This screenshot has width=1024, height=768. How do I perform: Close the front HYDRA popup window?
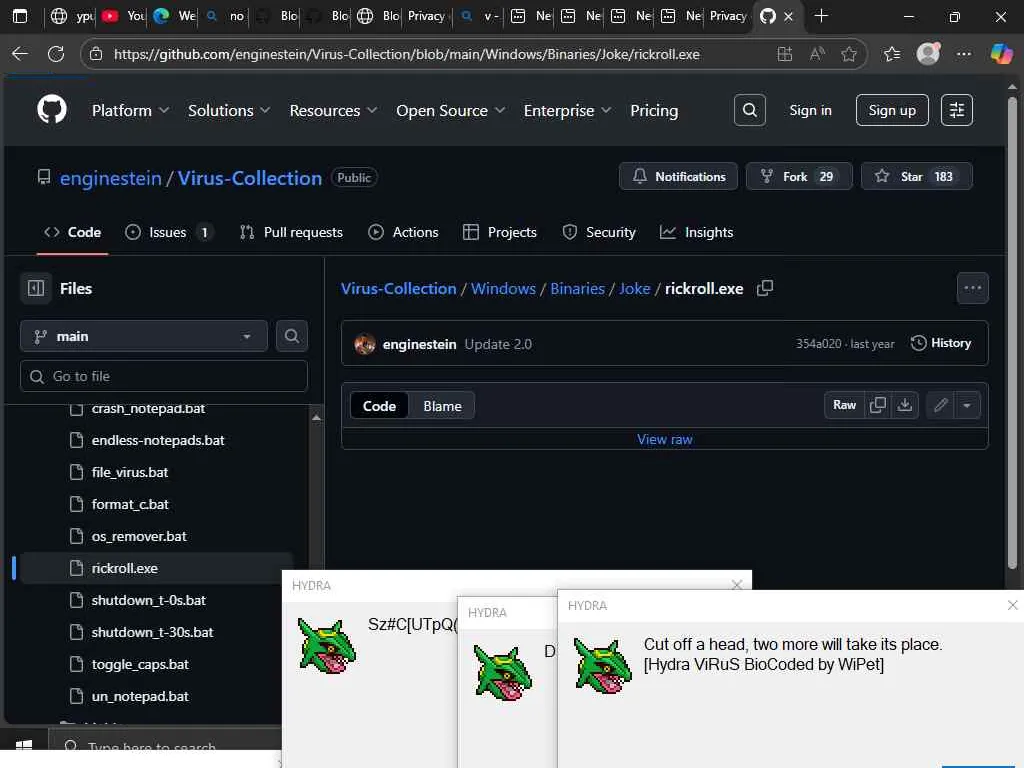(1012, 605)
